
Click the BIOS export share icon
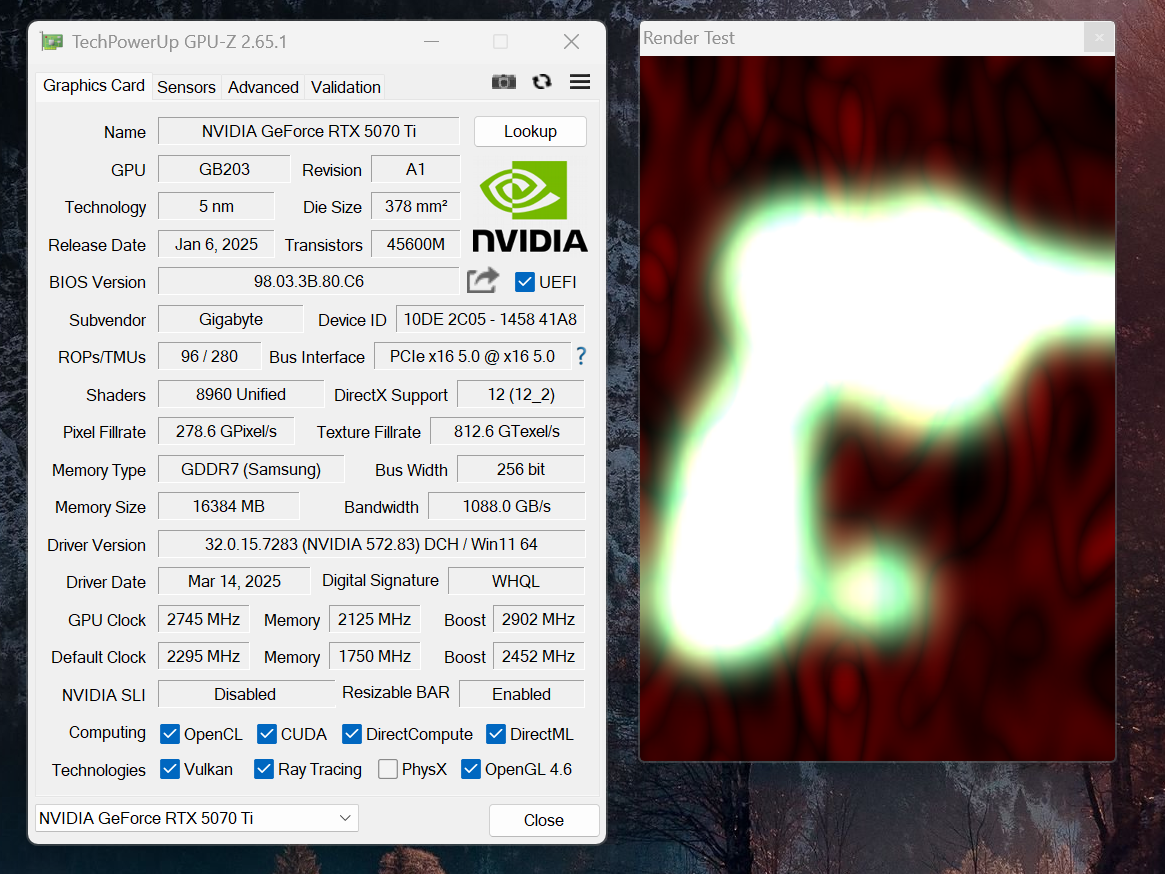tap(483, 281)
